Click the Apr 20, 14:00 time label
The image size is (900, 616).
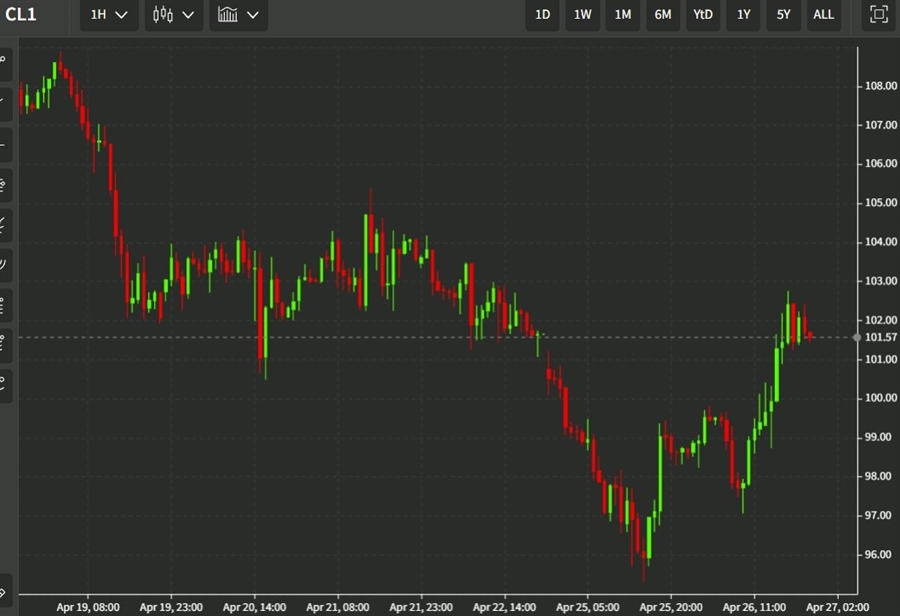[x=254, y=607]
